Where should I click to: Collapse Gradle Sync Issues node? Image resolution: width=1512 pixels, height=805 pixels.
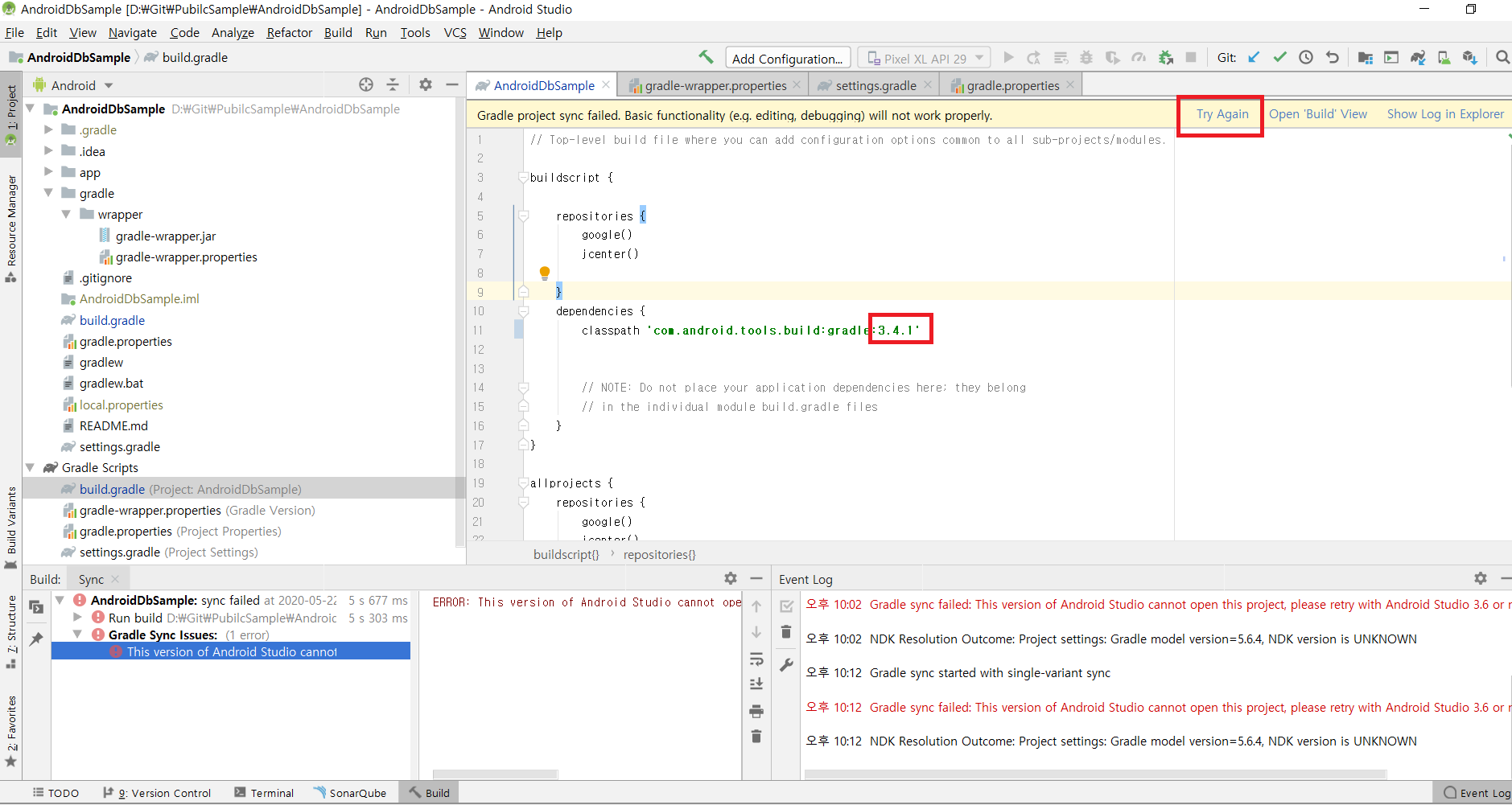point(77,635)
